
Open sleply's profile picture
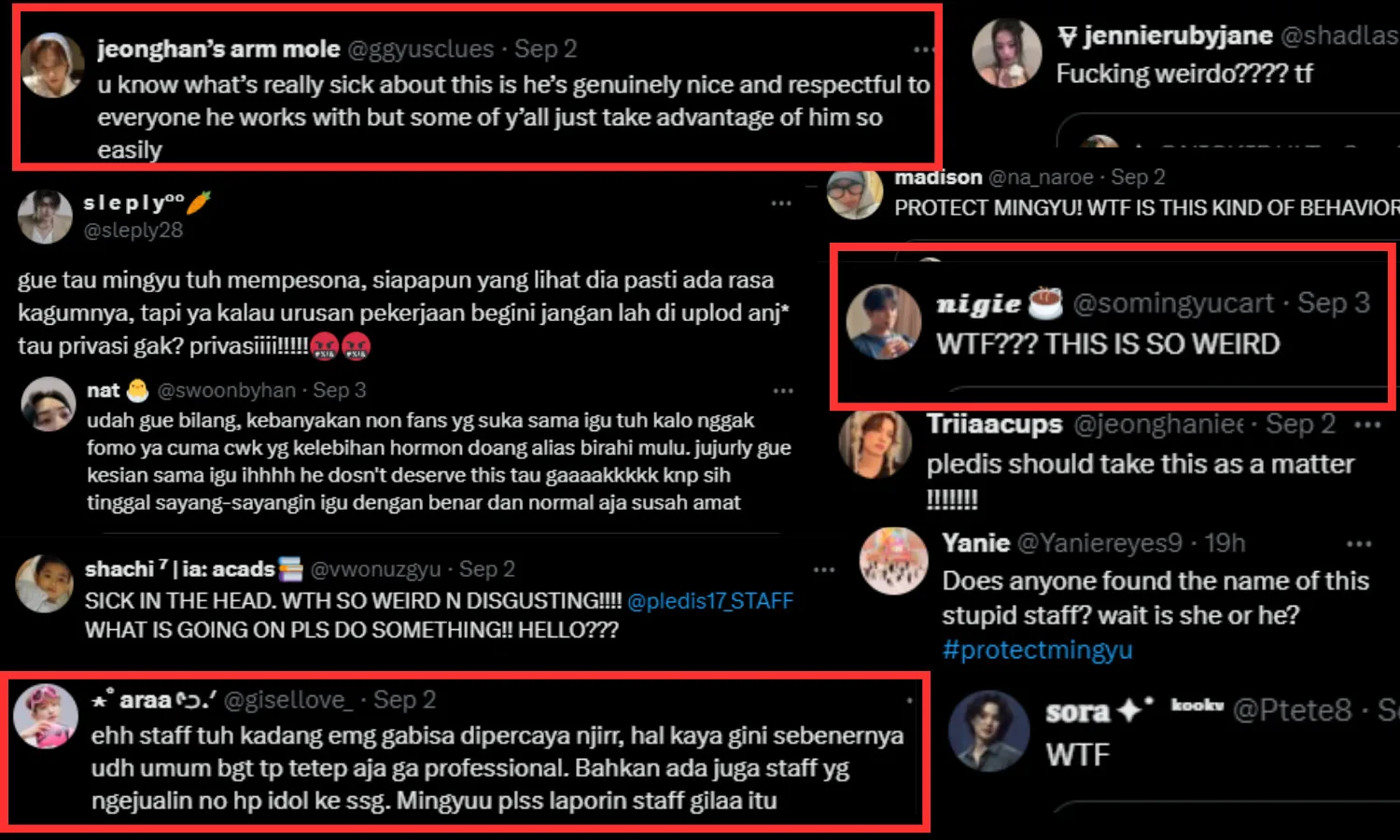coord(45,217)
